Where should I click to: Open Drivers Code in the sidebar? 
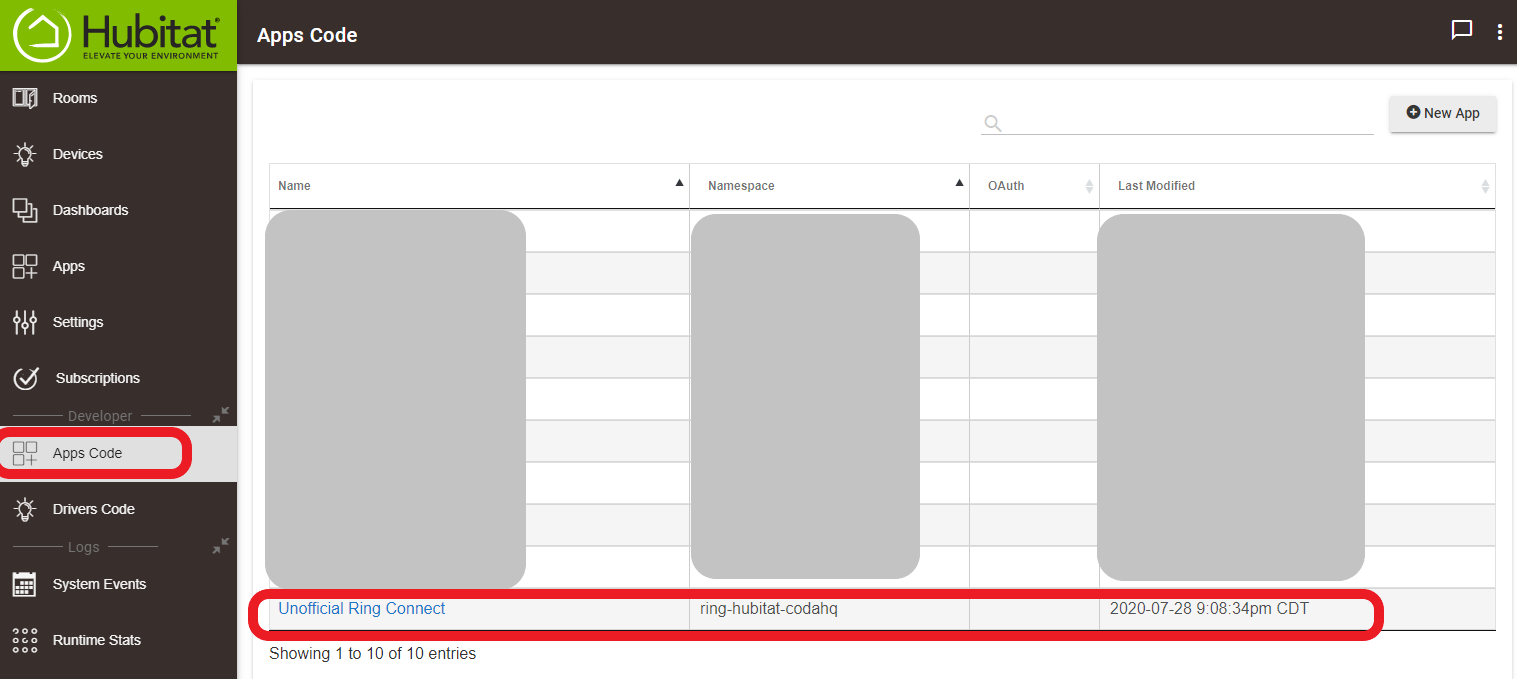pyautogui.click(x=118, y=509)
